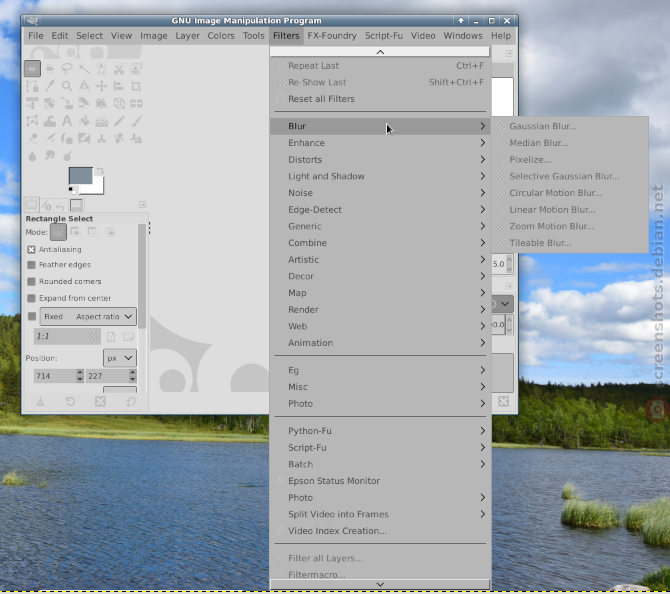Restore the tool preset

coord(70,402)
